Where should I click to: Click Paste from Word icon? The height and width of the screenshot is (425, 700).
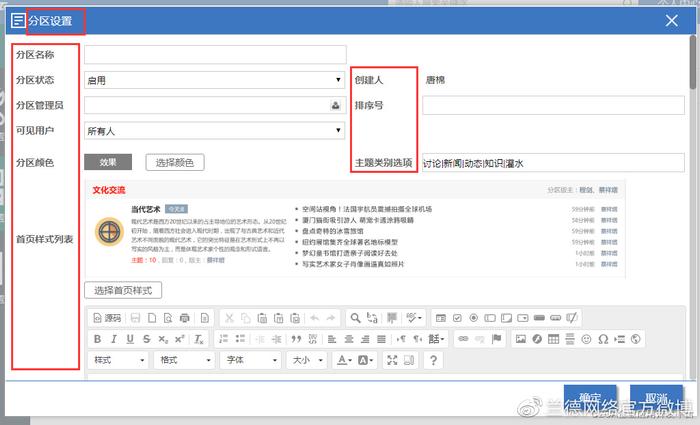coord(295,318)
